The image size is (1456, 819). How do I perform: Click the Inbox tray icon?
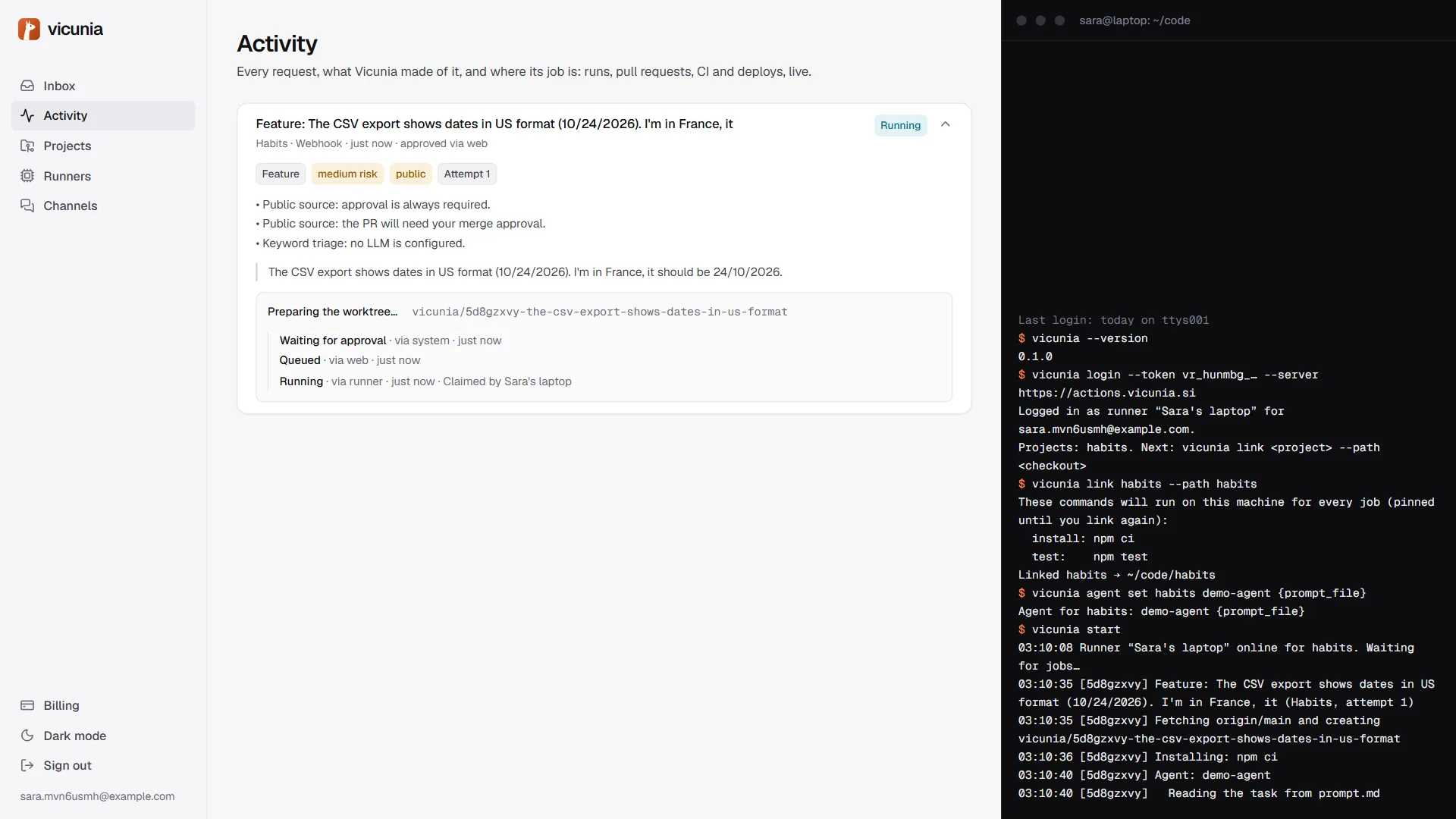tap(27, 86)
